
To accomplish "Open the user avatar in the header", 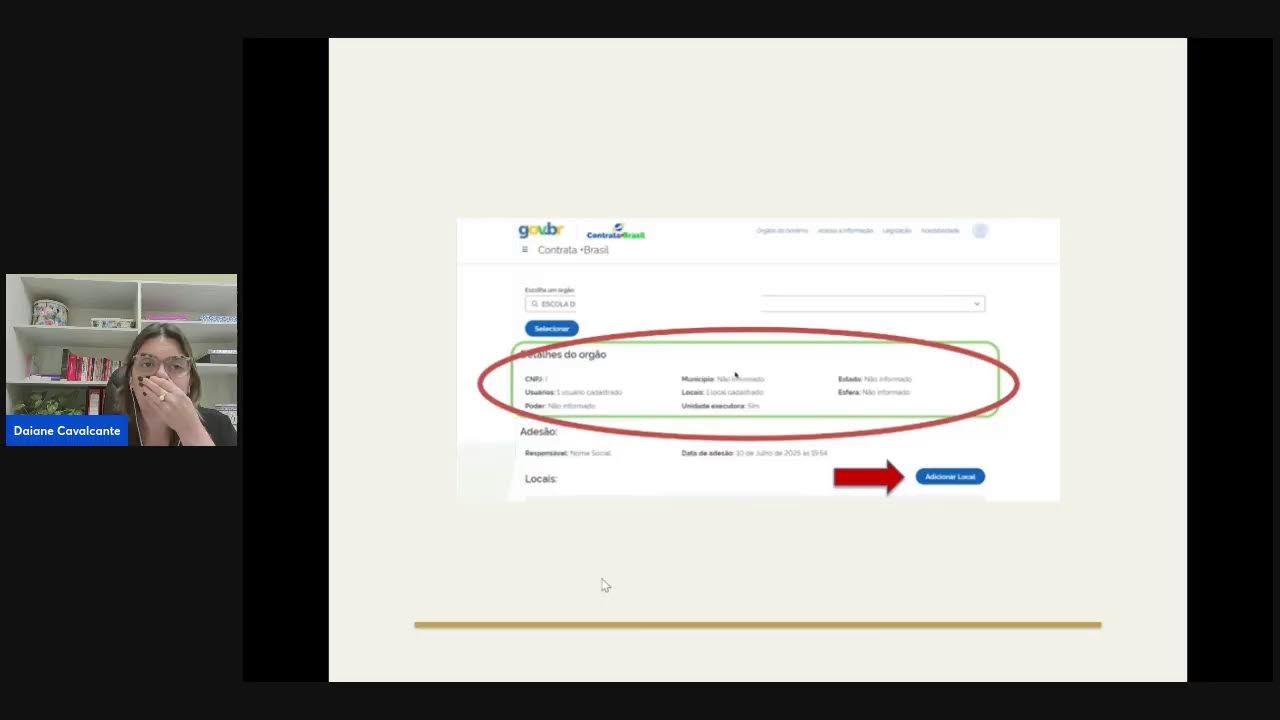I will click(x=980, y=231).
